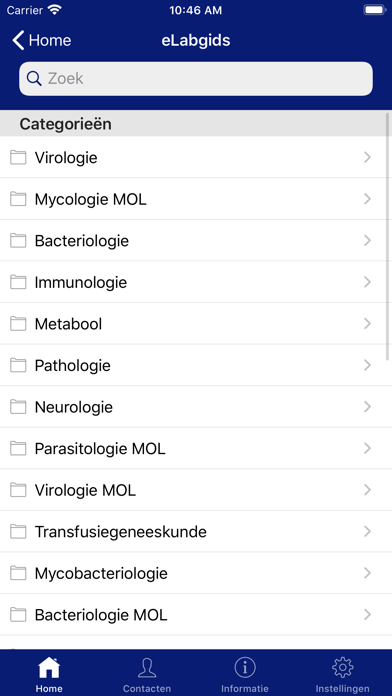Expand the Bacteriologie chevron arrow
The width and height of the screenshot is (392, 696).
pyautogui.click(x=367, y=241)
